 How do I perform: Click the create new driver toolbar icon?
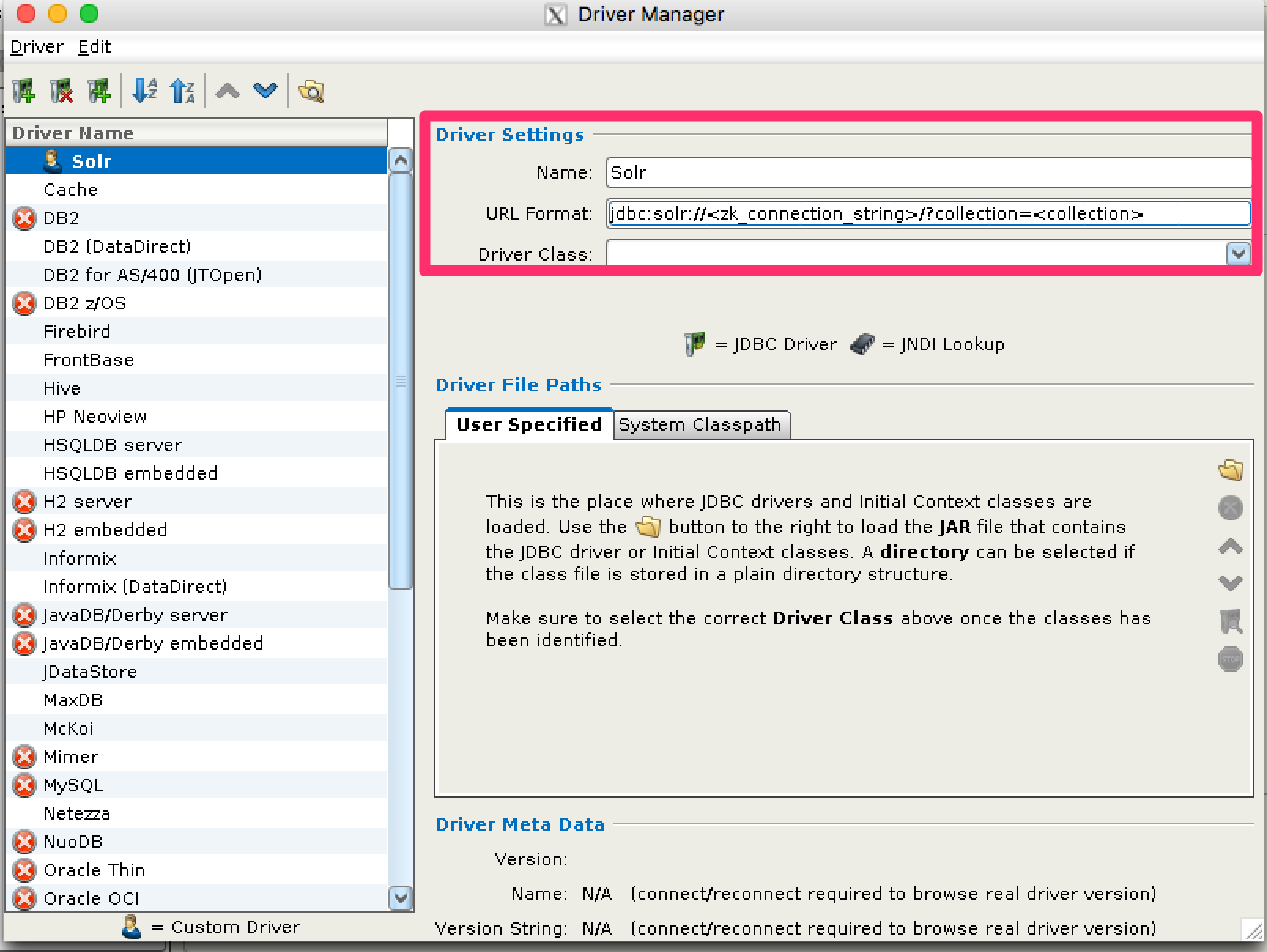click(24, 91)
